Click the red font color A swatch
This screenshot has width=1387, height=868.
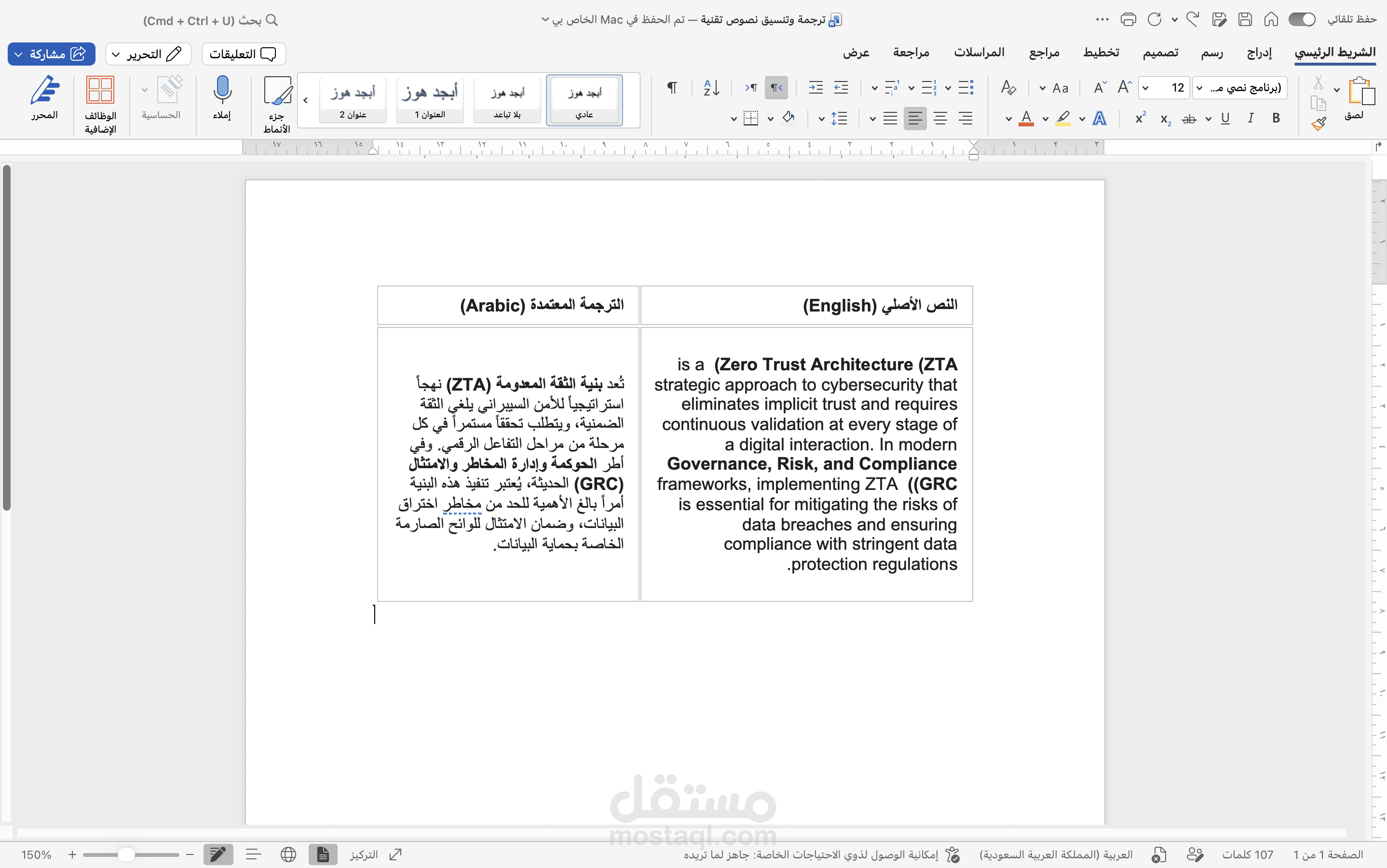pyautogui.click(x=1026, y=118)
